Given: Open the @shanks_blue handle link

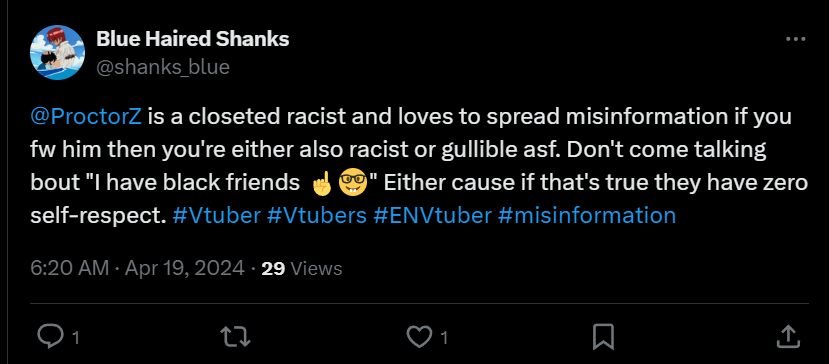Looking at the screenshot, I should point(162,67).
